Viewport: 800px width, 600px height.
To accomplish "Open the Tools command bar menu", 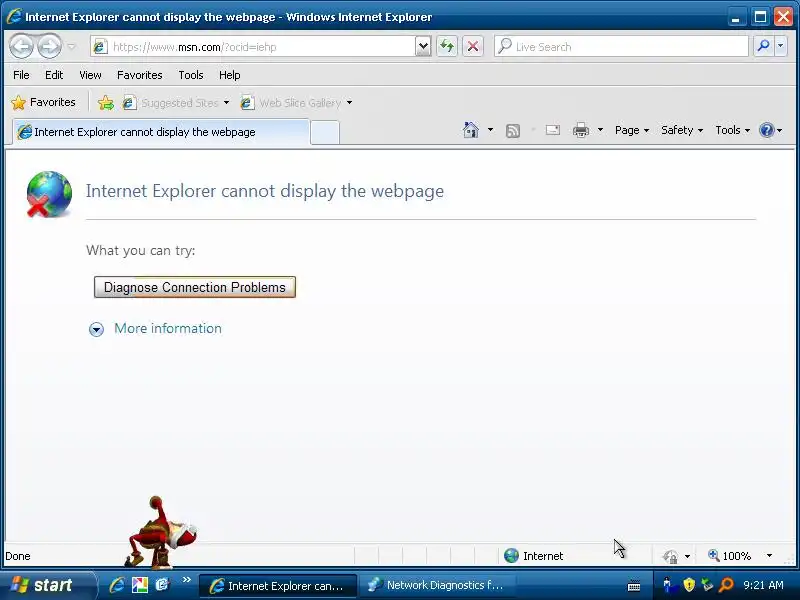I will pos(732,130).
